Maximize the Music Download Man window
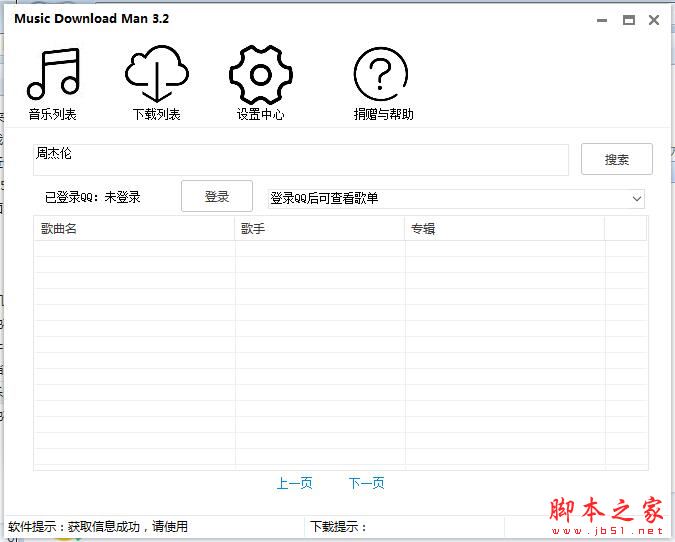The image size is (675, 542). 629,20
